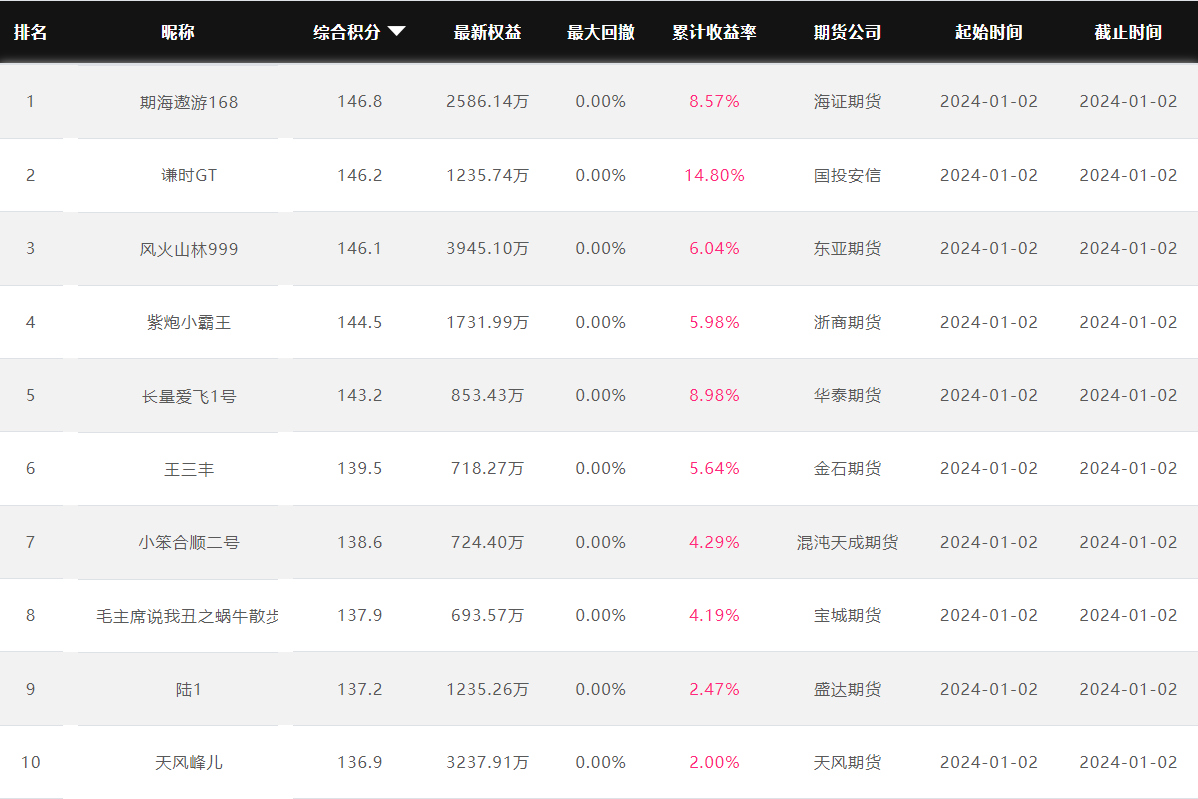
Task: Click equity 1235.74万
Action: (x=487, y=175)
